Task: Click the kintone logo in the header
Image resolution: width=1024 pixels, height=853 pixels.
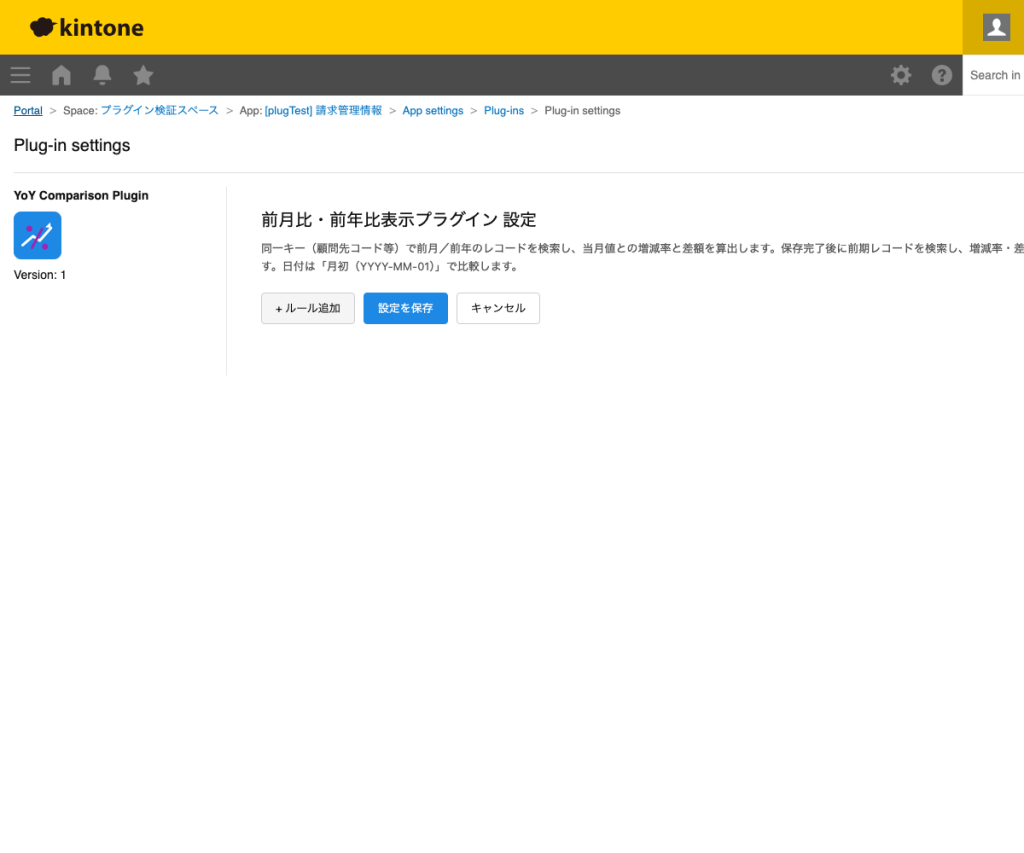Action: click(86, 27)
